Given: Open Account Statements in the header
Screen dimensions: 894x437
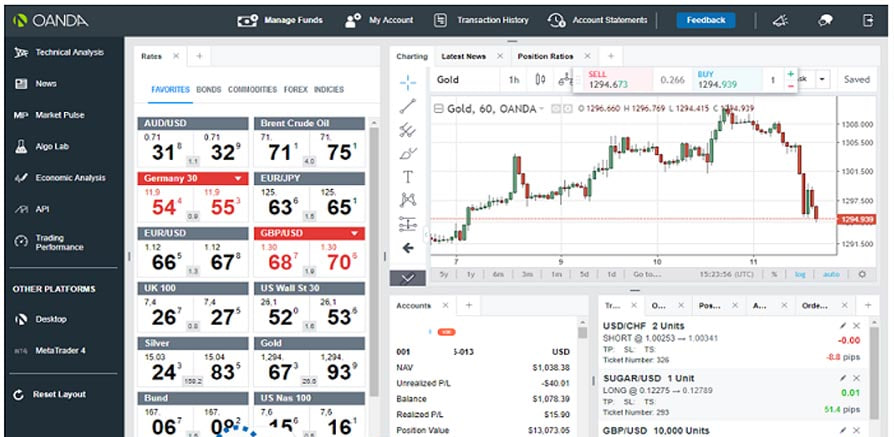Looking at the screenshot, I should click(x=598, y=21).
